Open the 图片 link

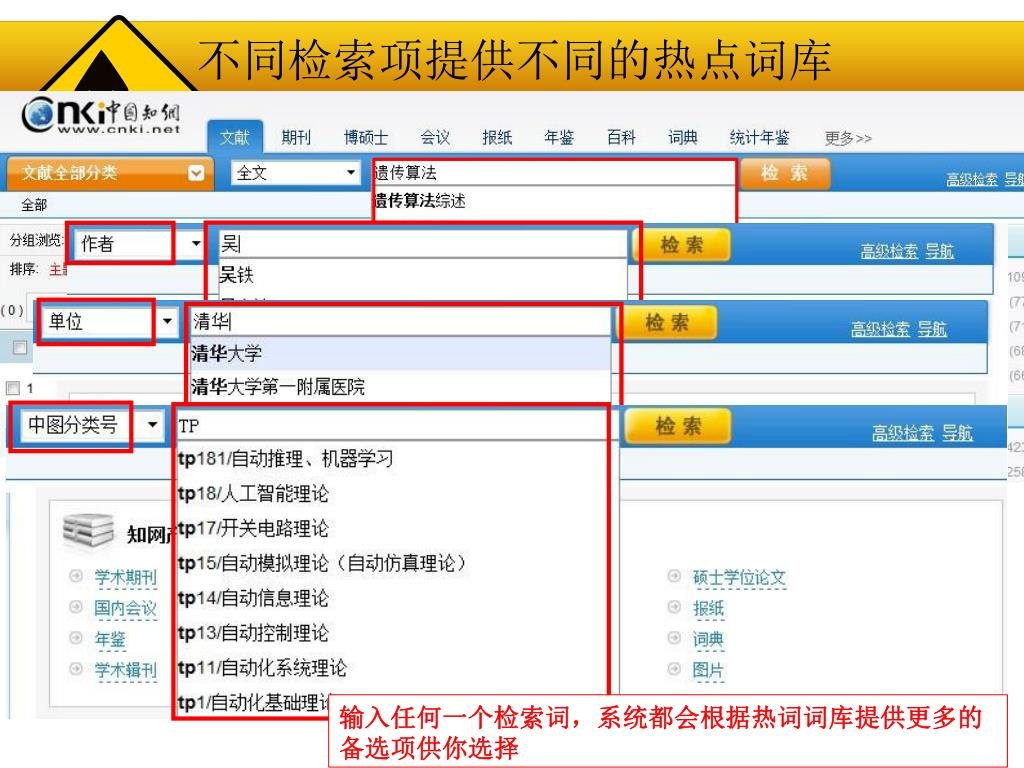point(709,670)
